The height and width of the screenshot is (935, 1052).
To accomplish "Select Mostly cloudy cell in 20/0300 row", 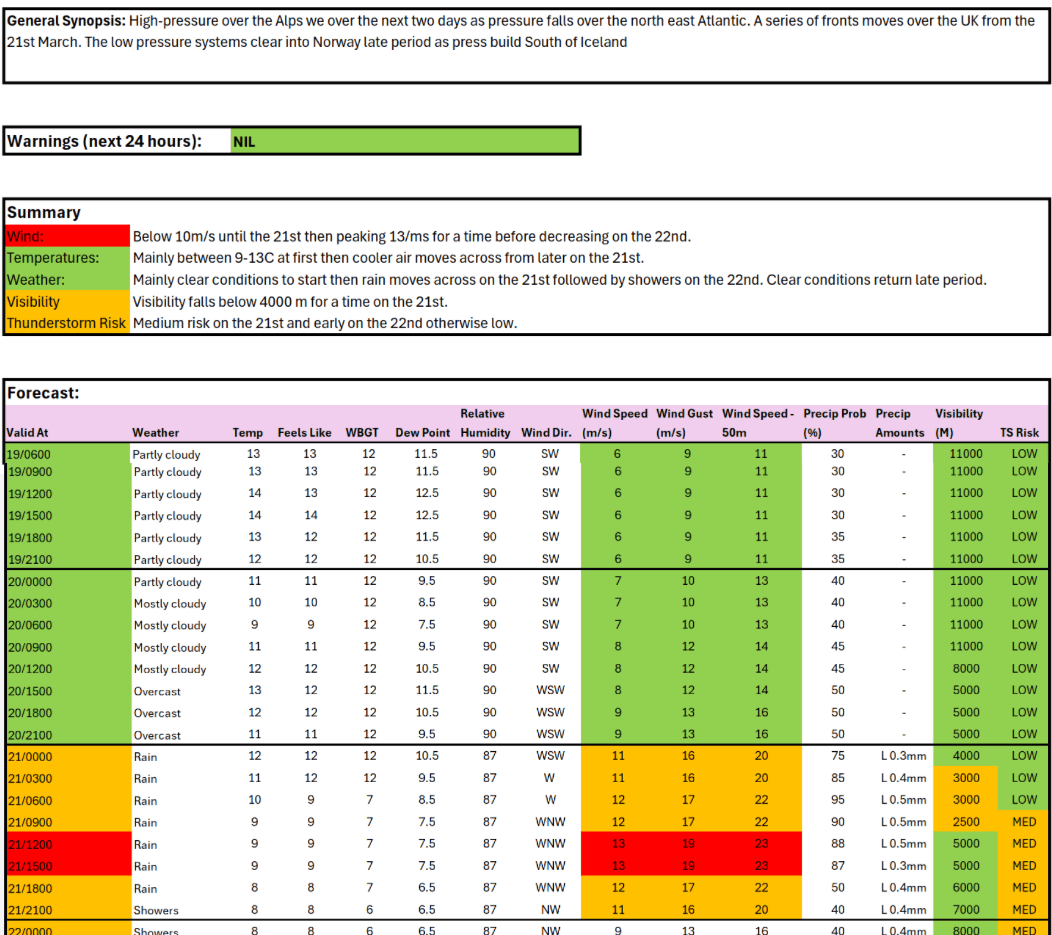I will tap(170, 604).
